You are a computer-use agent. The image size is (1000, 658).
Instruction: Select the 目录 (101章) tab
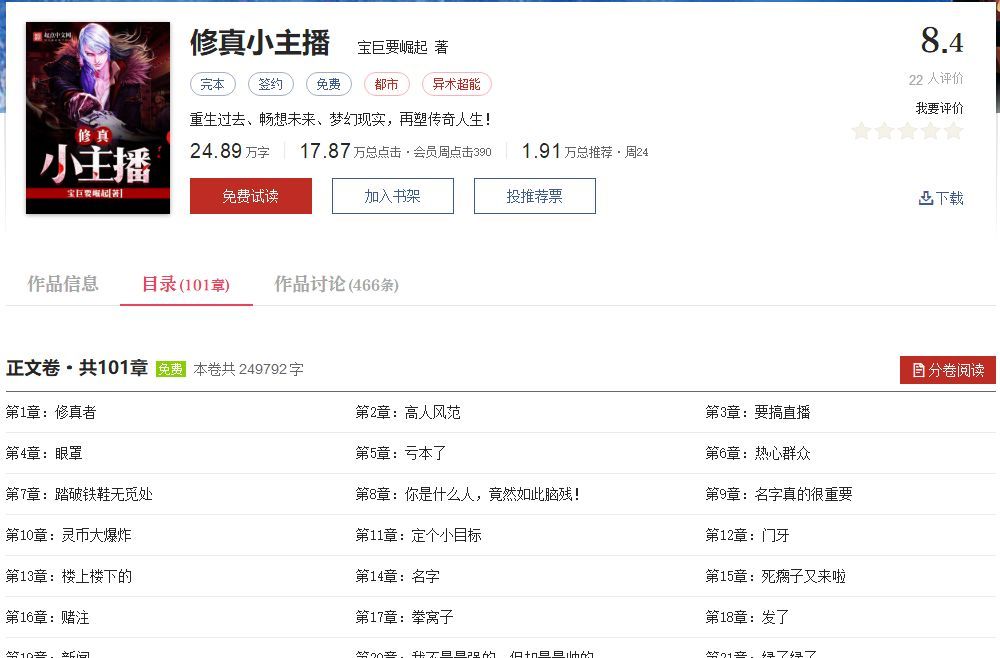point(186,284)
